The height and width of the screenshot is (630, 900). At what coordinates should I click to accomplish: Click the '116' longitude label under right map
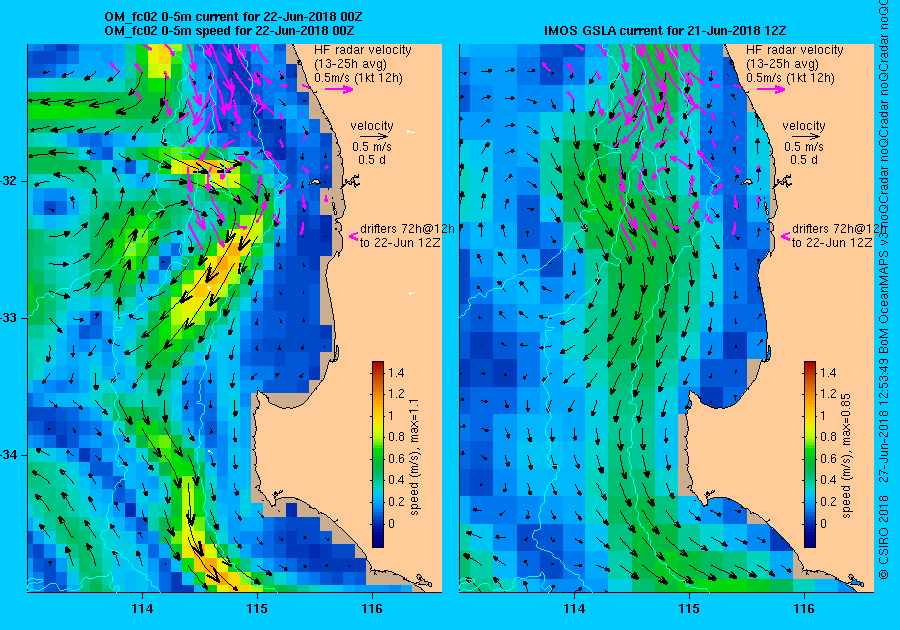804,609
